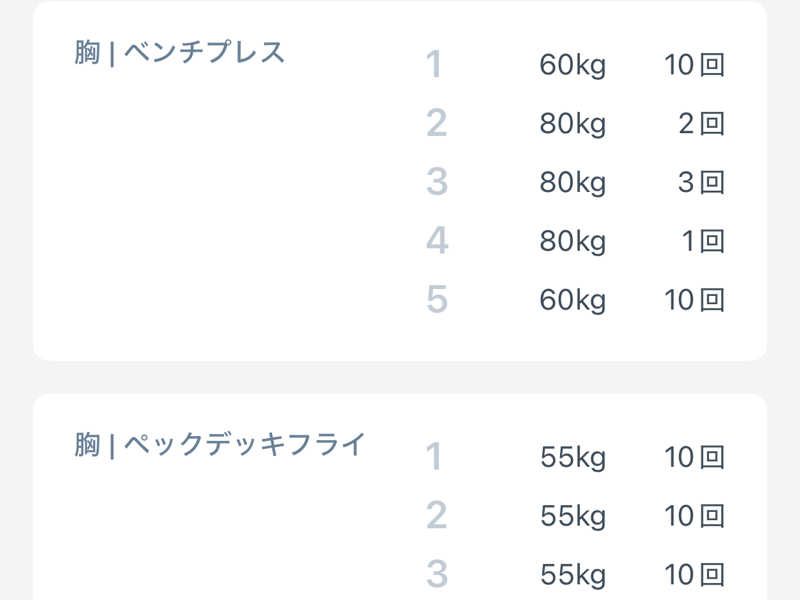Select set number 1 of ベンチプレス

point(434,65)
